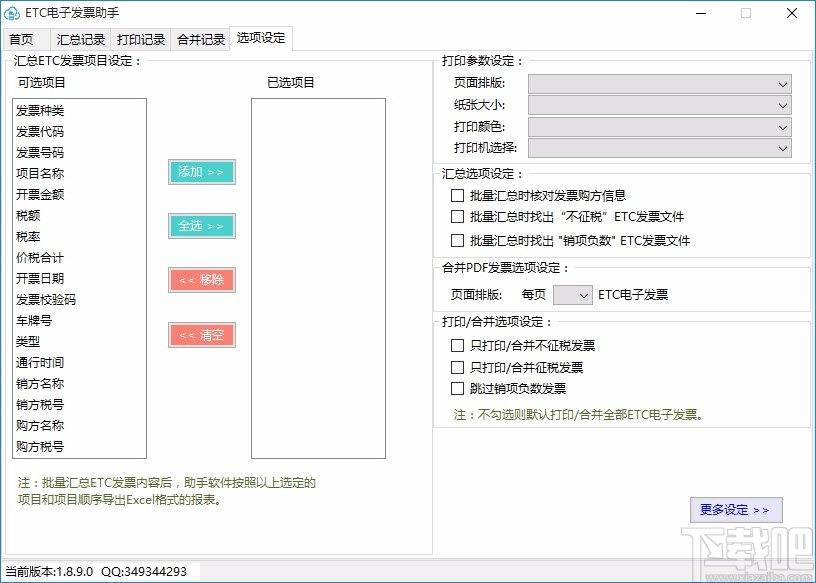Enable 批量汇总时核对发票购方信息
Image resolution: width=816 pixels, height=583 pixels.
pos(457,195)
